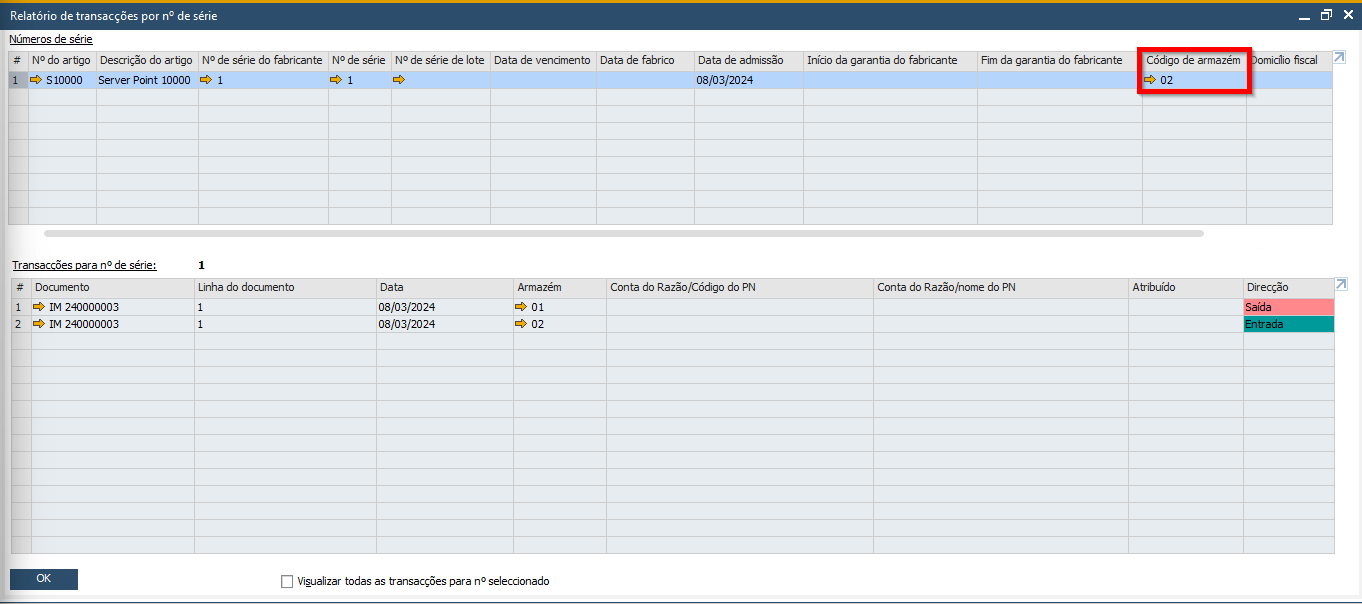
Task: Maximize the report window
Action: pos(1326,15)
